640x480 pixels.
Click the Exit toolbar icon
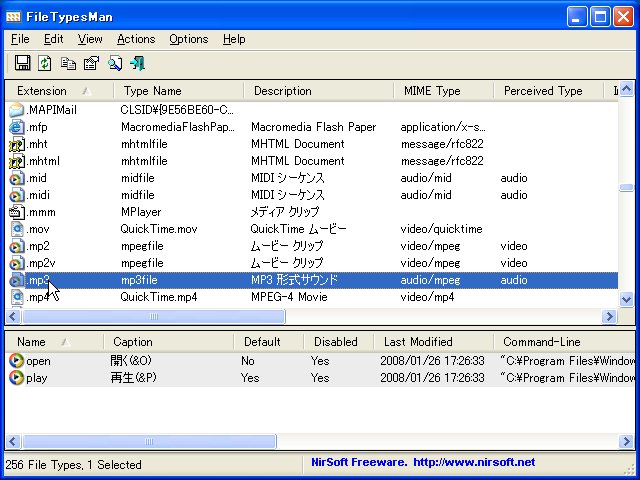138,63
